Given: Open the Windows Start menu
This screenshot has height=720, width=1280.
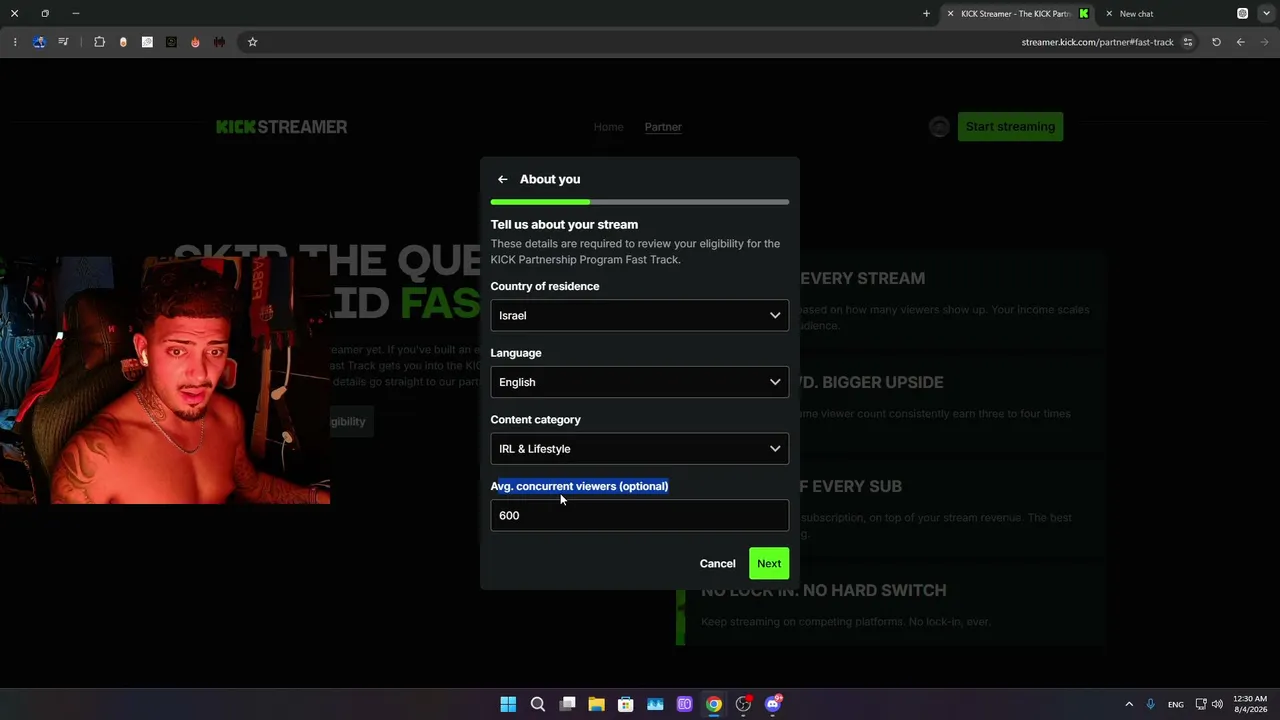Looking at the screenshot, I should 508,704.
